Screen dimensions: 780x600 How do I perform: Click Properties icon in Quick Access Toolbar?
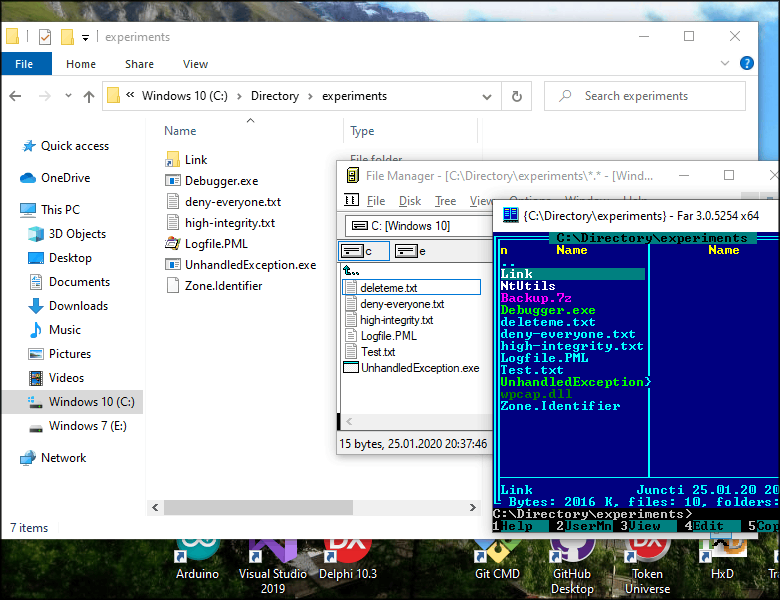point(44,37)
